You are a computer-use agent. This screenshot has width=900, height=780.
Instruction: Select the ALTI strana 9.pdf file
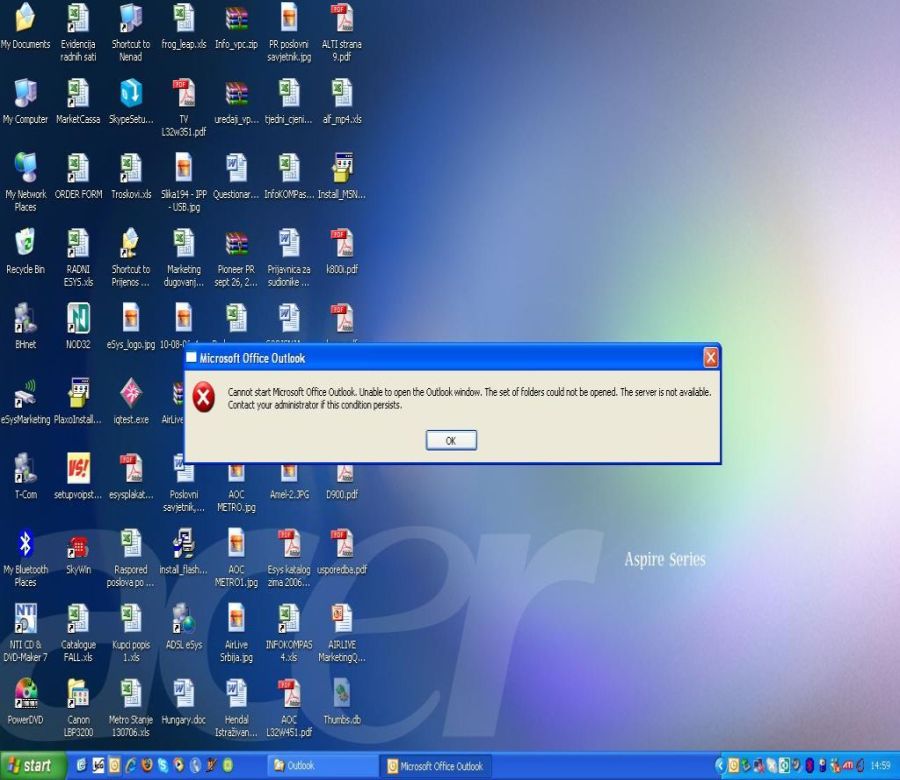pyautogui.click(x=342, y=32)
